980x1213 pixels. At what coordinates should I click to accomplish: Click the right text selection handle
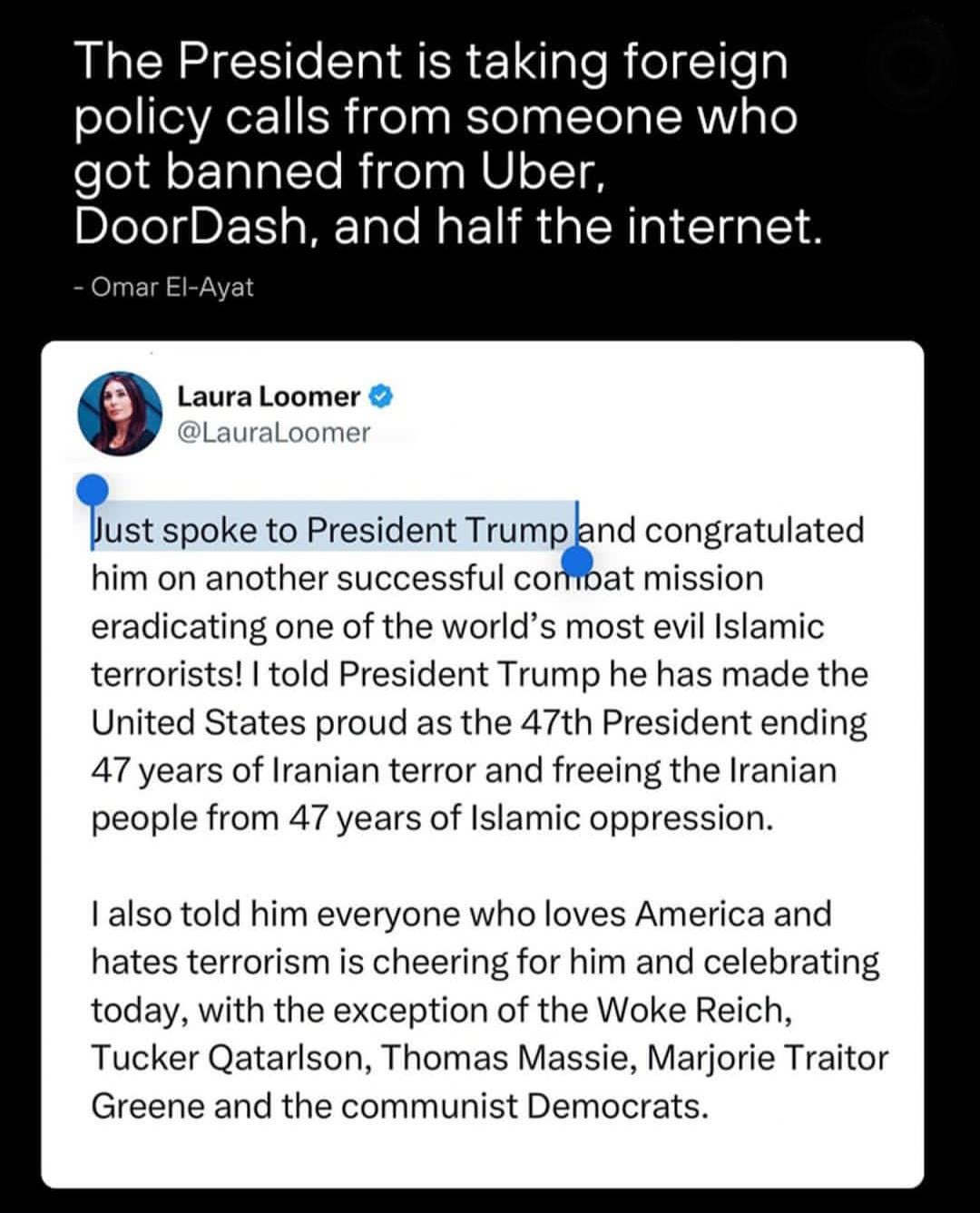tap(577, 553)
